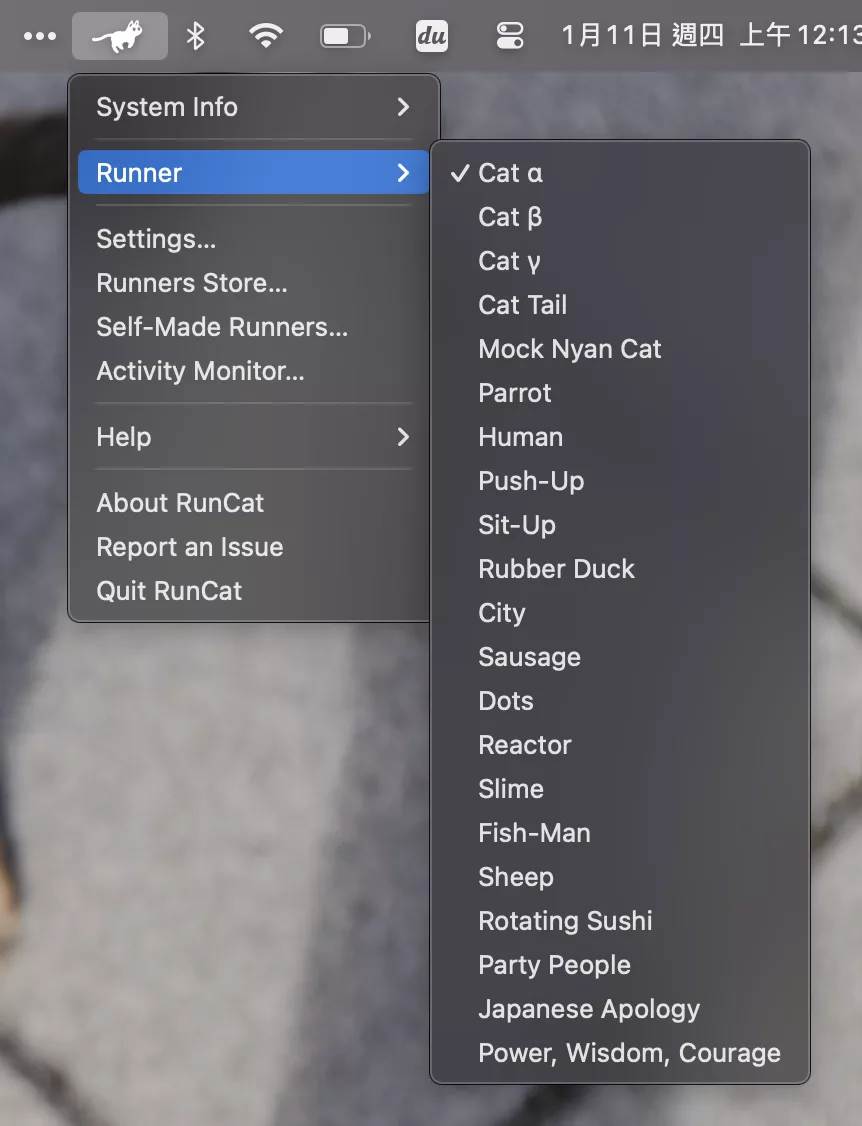The height and width of the screenshot is (1126, 862).
Task: Select the Rotating Sushi runner
Action: tap(620, 921)
